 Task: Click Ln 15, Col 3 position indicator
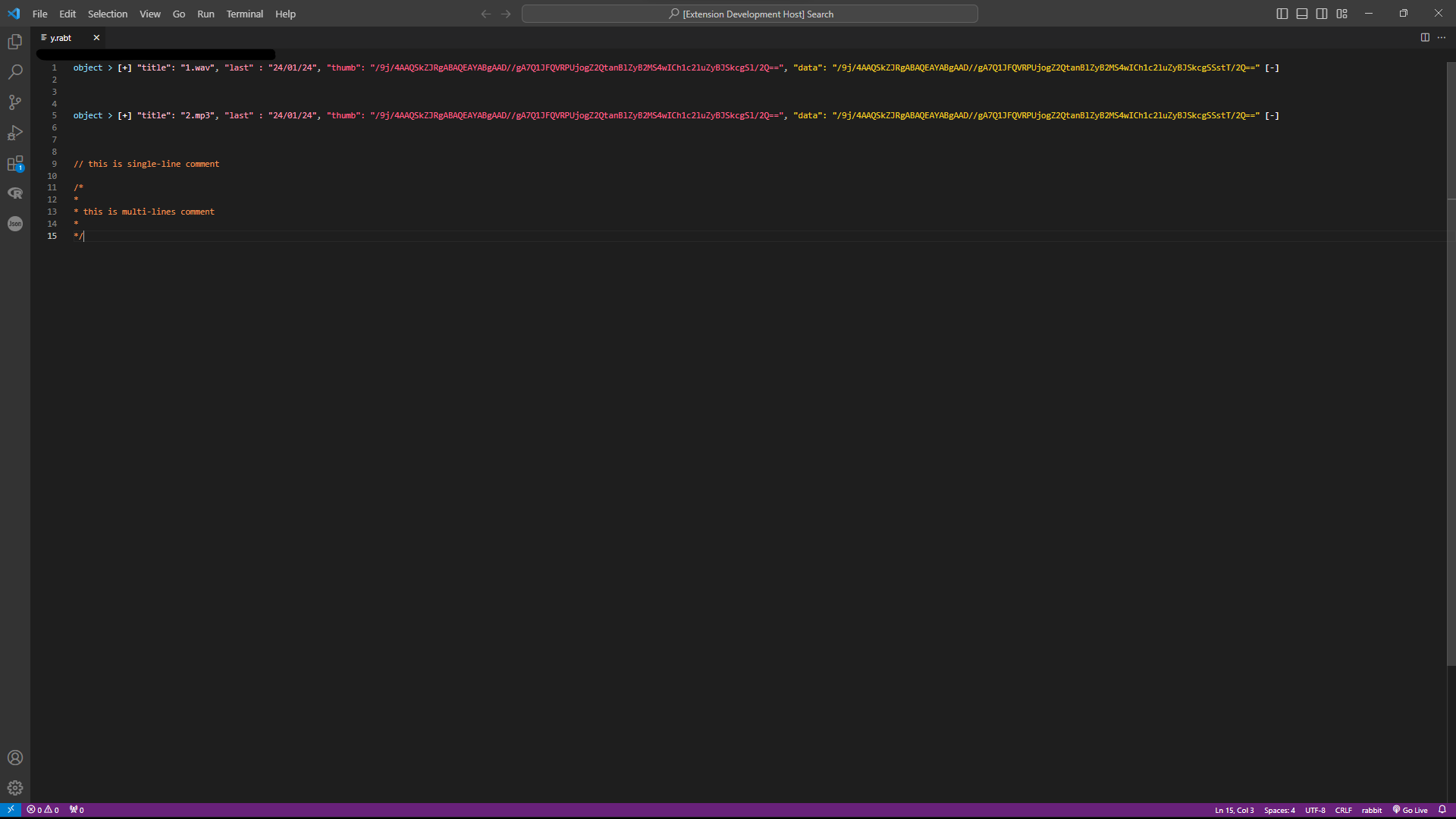point(1234,810)
